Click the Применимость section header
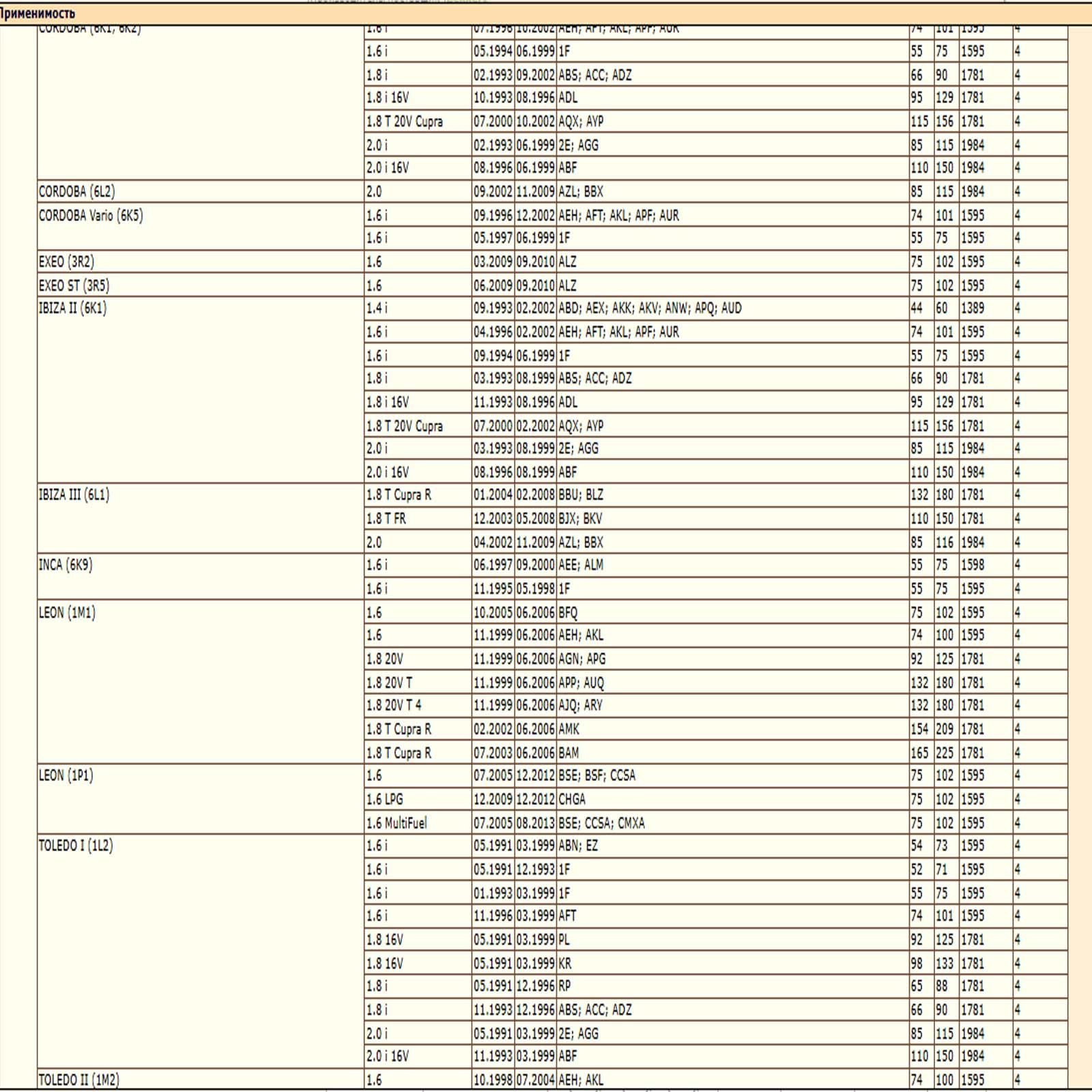Viewport: 1092px width, 1092px height. tap(38, 14)
